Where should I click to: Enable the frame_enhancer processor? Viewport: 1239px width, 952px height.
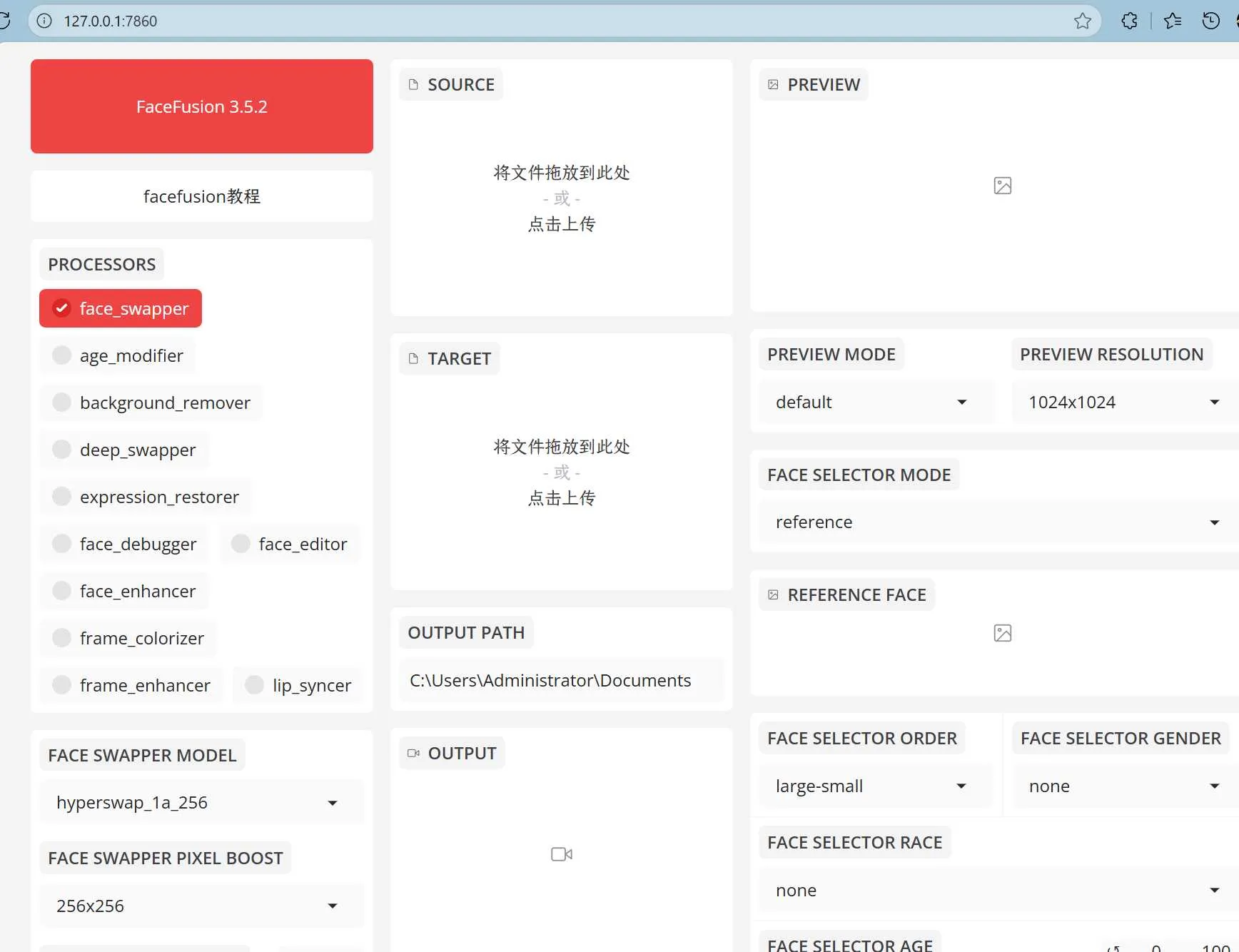(x=131, y=685)
